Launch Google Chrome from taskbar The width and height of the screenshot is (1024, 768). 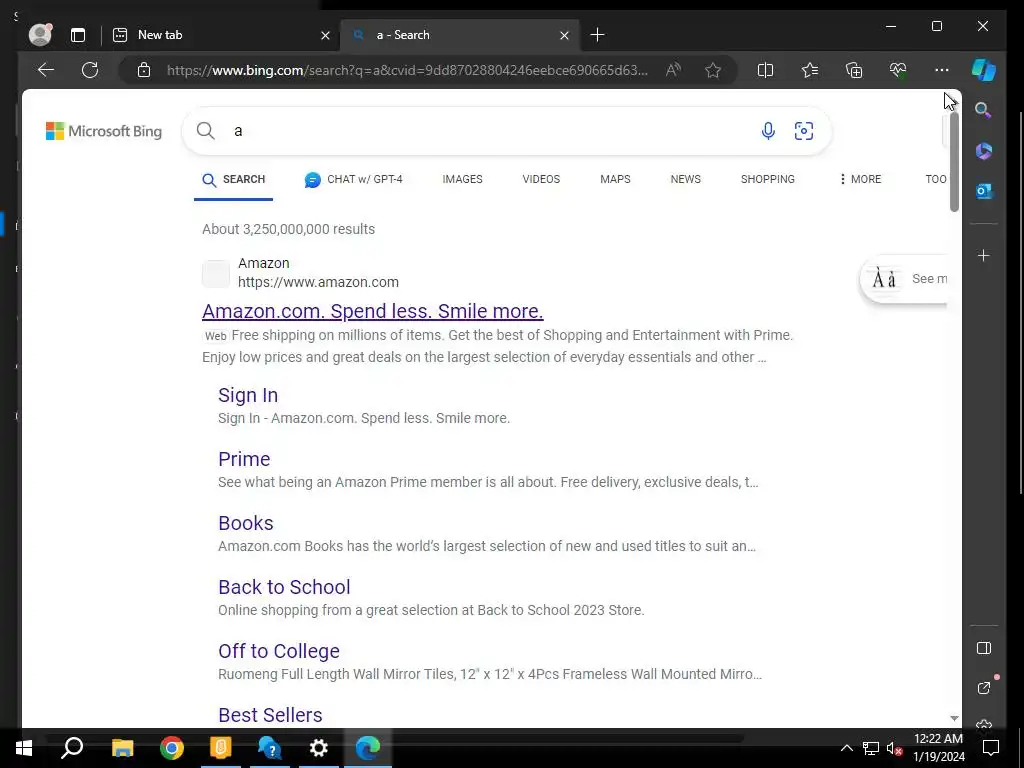172,748
